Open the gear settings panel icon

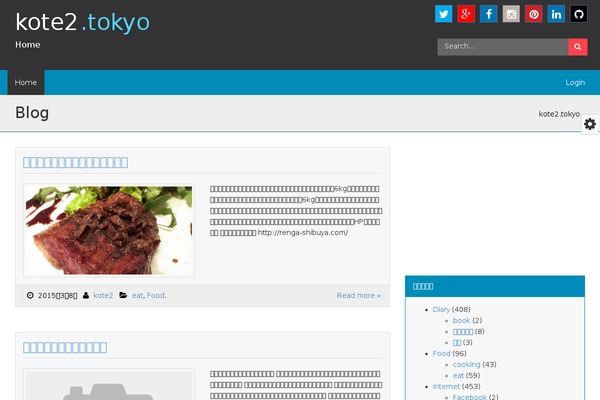coord(590,124)
